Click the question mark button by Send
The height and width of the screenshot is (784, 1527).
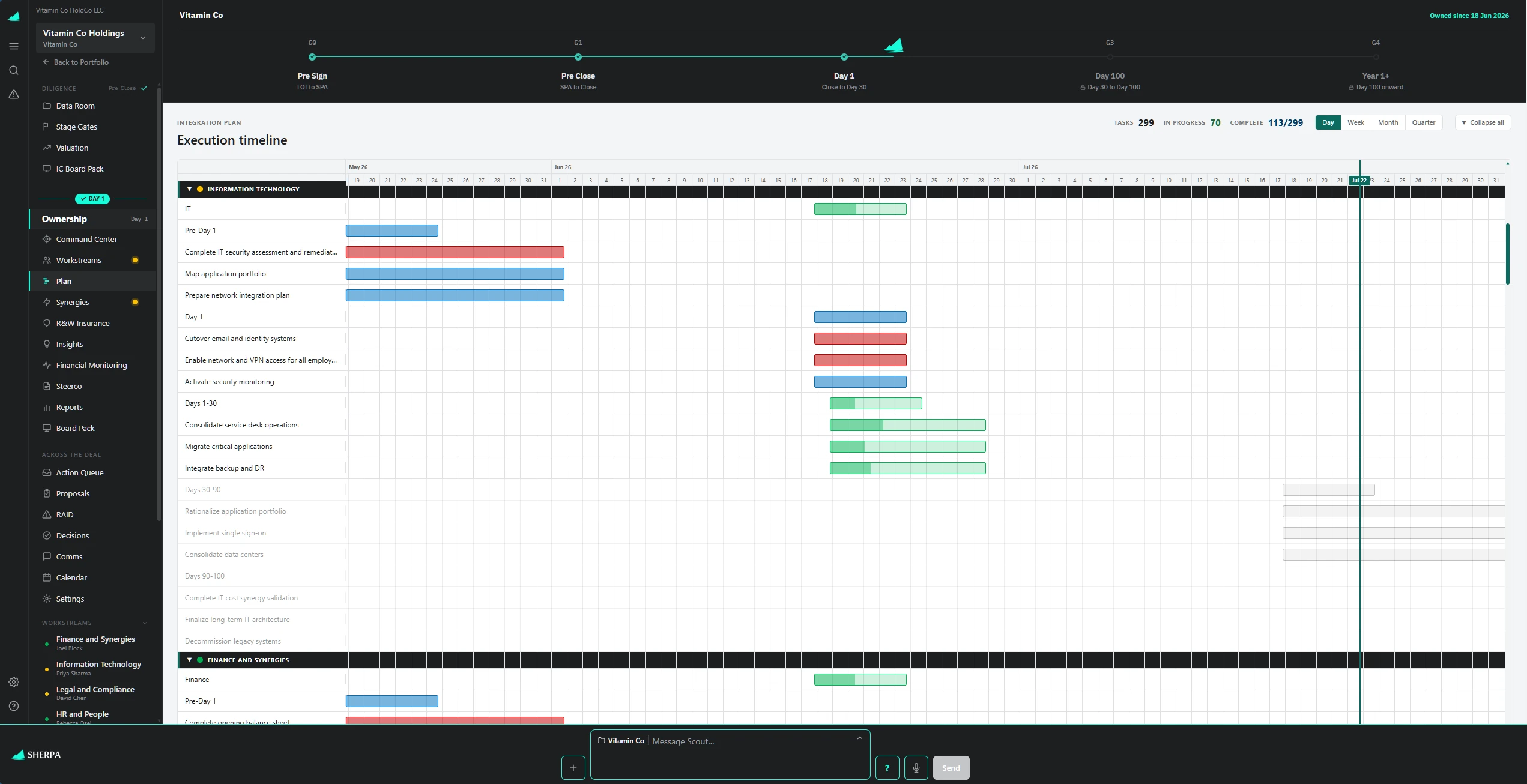pos(887,768)
